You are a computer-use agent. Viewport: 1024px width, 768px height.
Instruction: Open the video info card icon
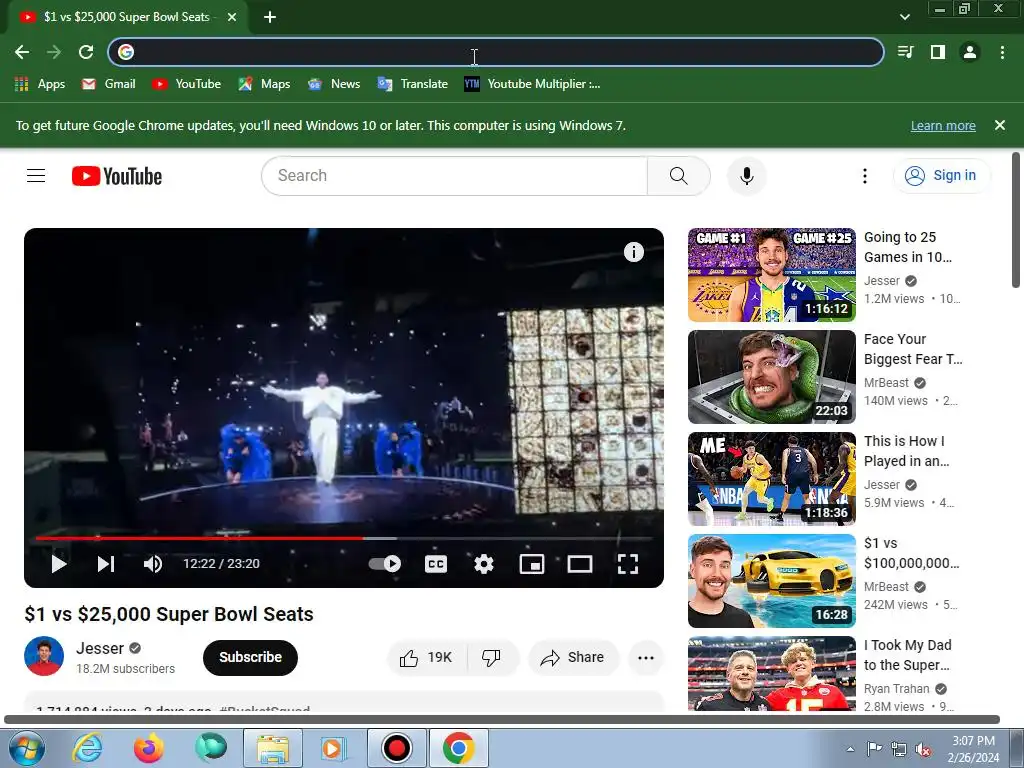point(633,252)
